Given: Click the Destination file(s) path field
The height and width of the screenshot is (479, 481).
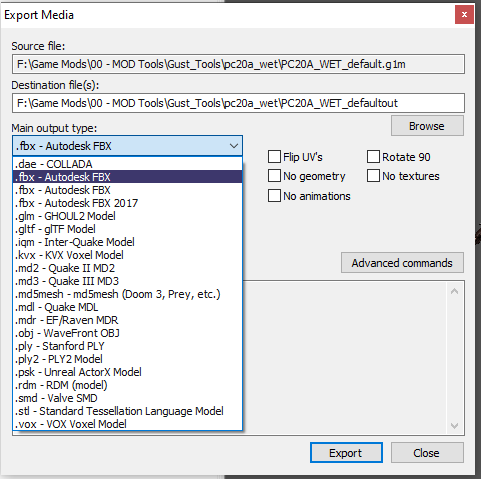Looking at the screenshot, I should pyautogui.click(x=238, y=103).
